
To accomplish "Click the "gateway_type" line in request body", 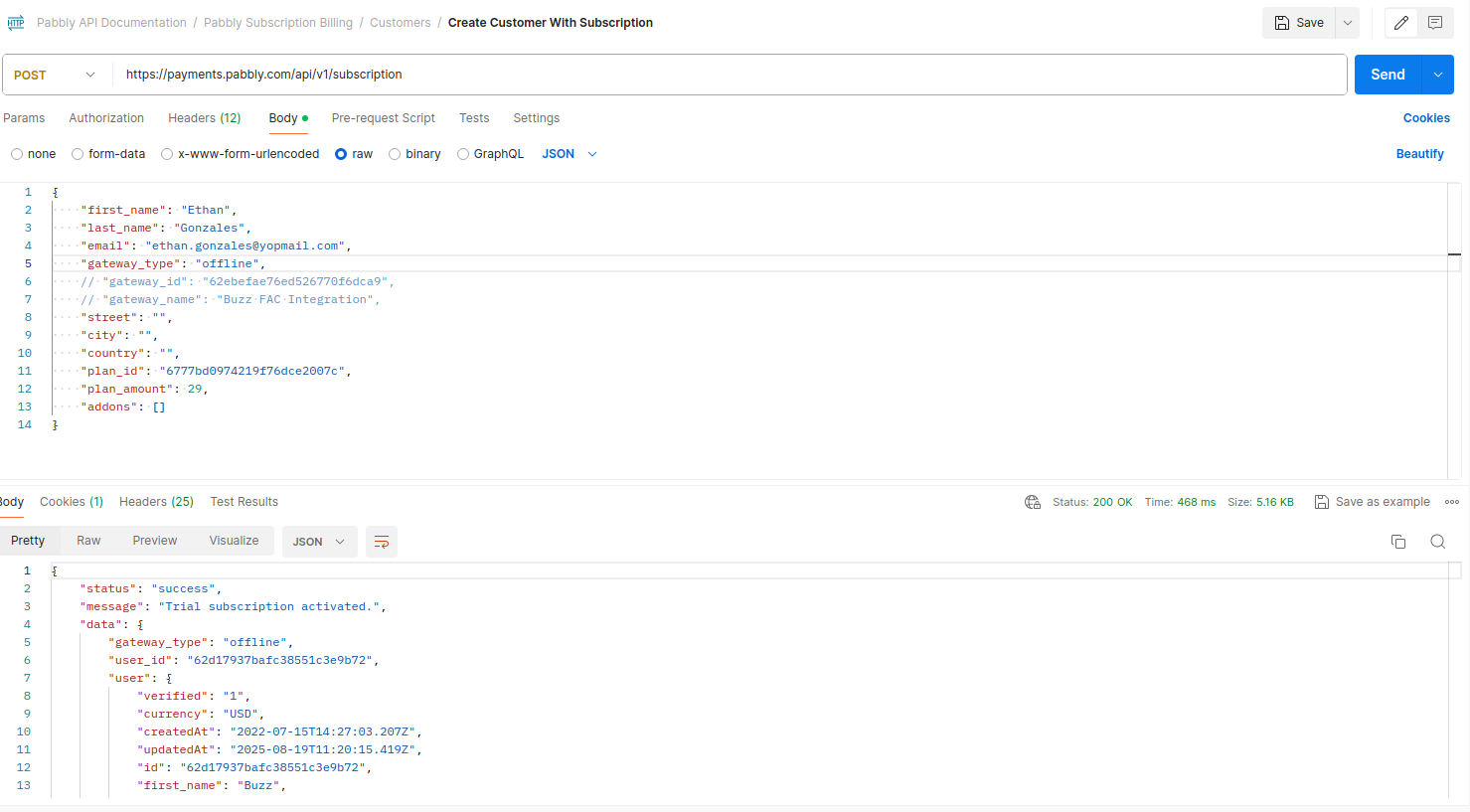I will [x=173, y=263].
